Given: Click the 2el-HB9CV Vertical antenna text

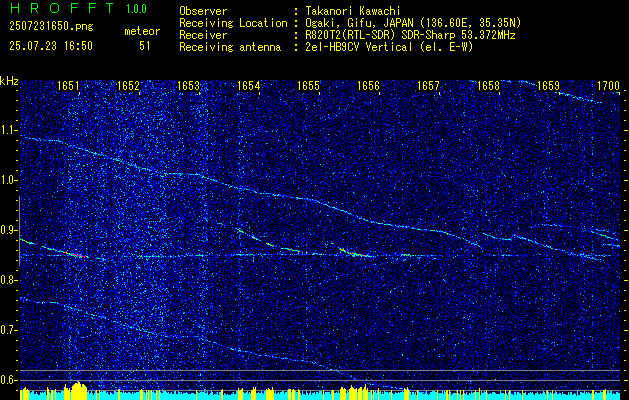Looking at the screenshot, I should [x=389, y=47].
